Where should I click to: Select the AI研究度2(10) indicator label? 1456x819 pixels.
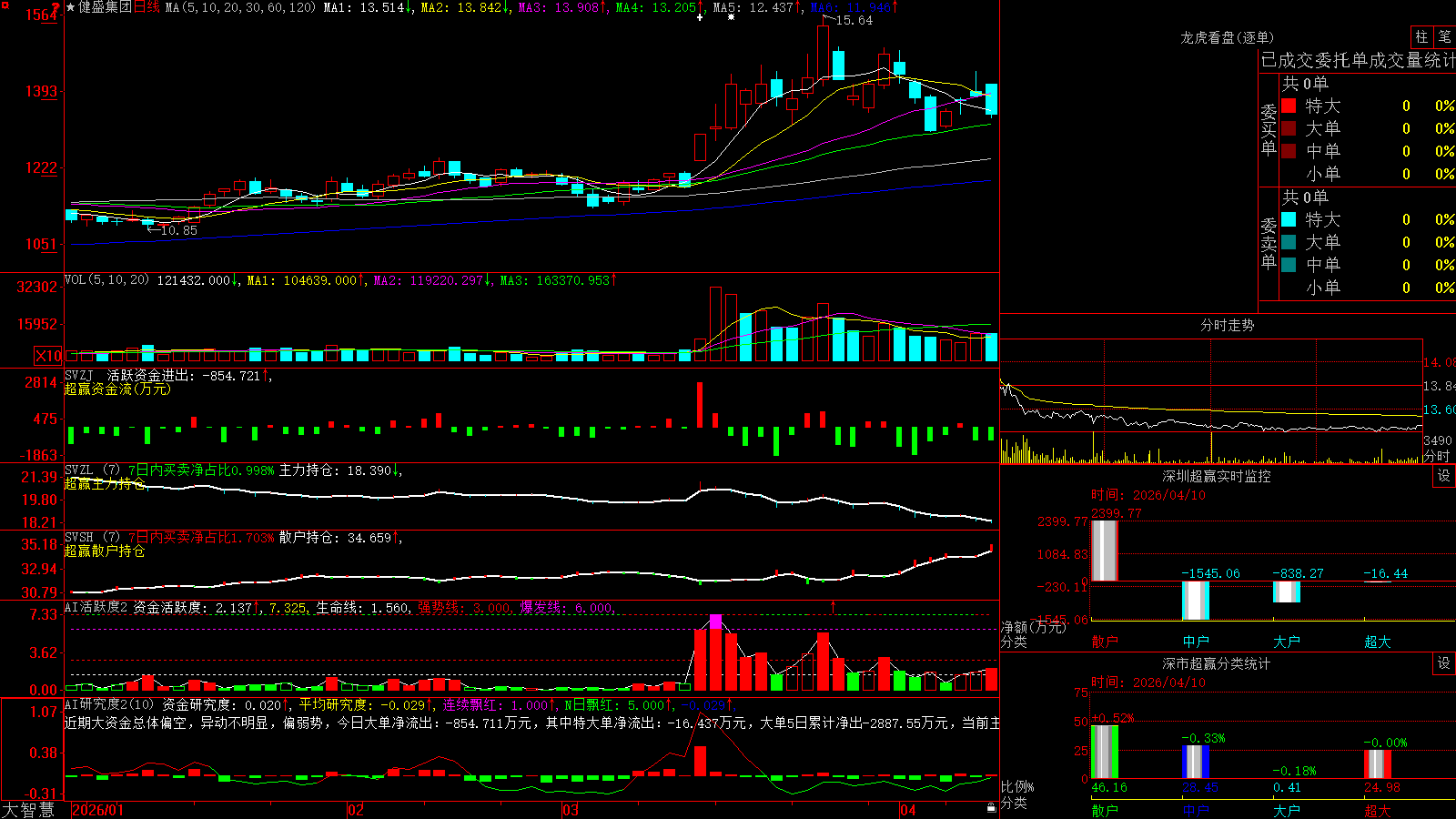(x=109, y=704)
